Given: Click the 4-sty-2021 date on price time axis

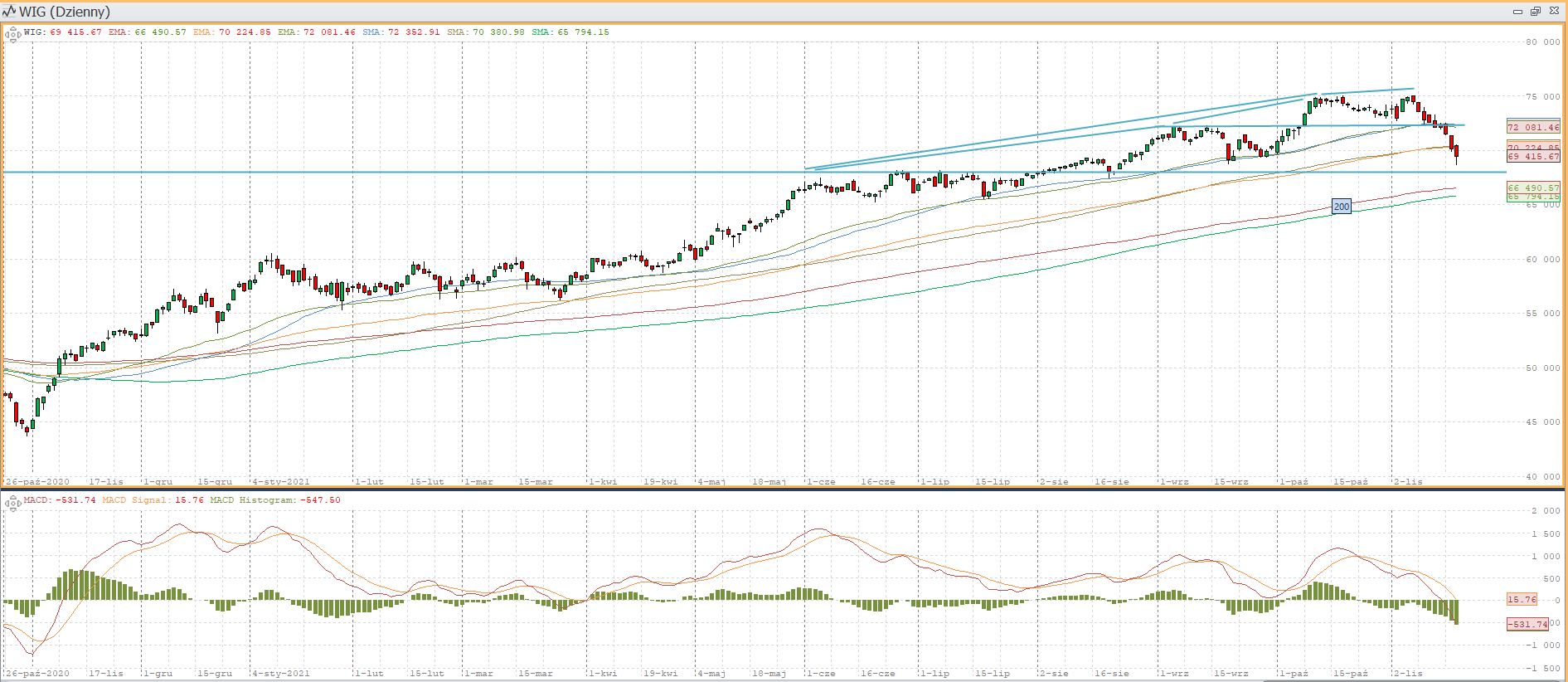Looking at the screenshot, I should tap(281, 481).
